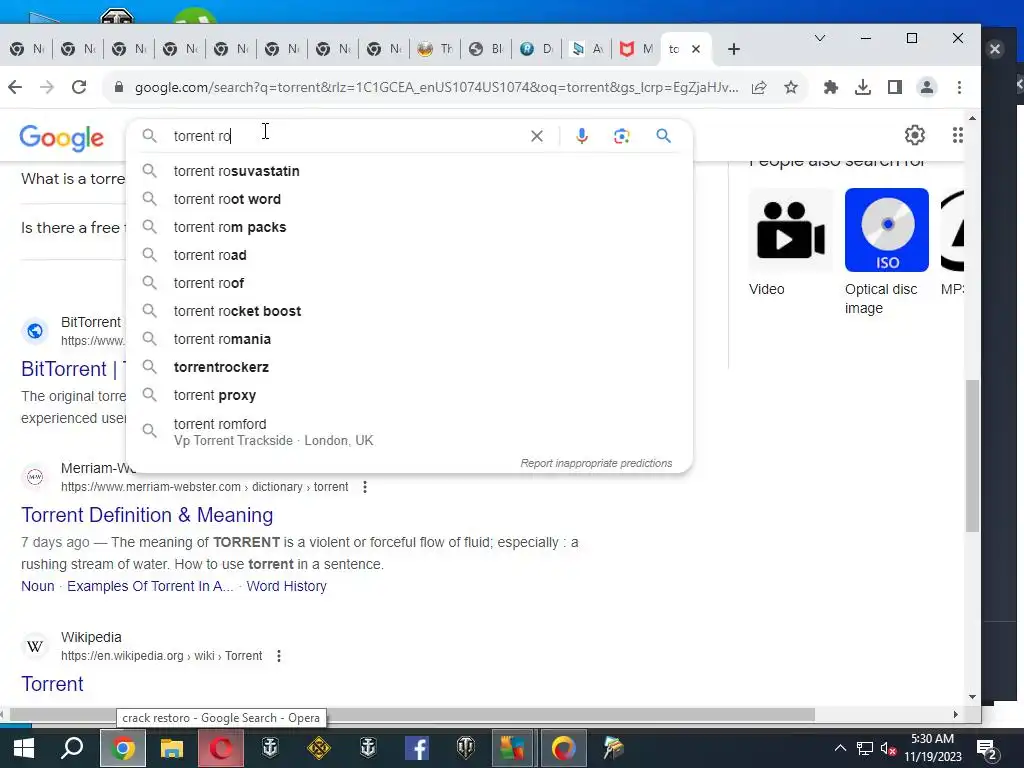Switch to the McAfee 'M' tab

point(636,49)
